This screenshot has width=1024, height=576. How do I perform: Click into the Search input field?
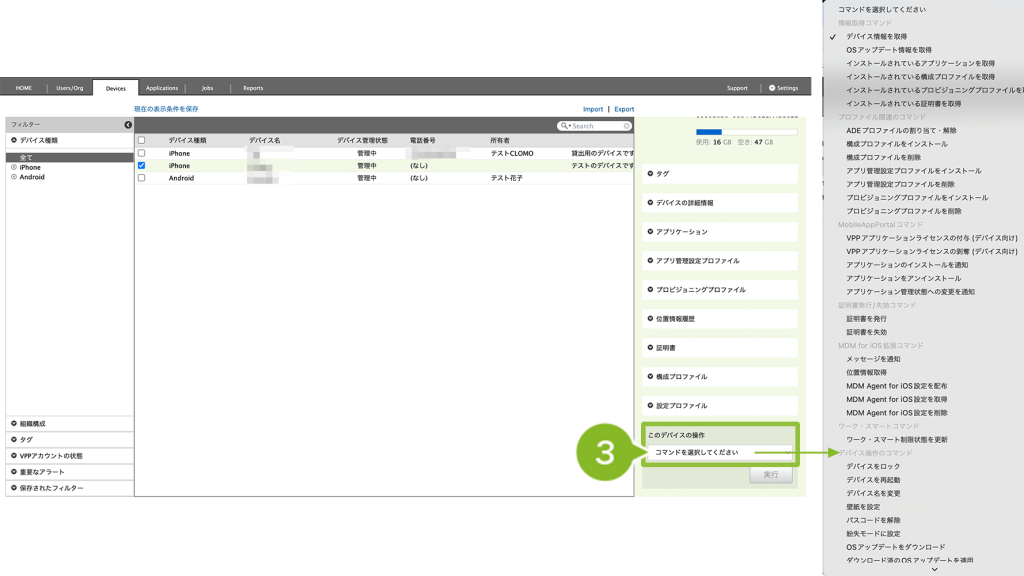pyautogui.click(x=596, y=126)
